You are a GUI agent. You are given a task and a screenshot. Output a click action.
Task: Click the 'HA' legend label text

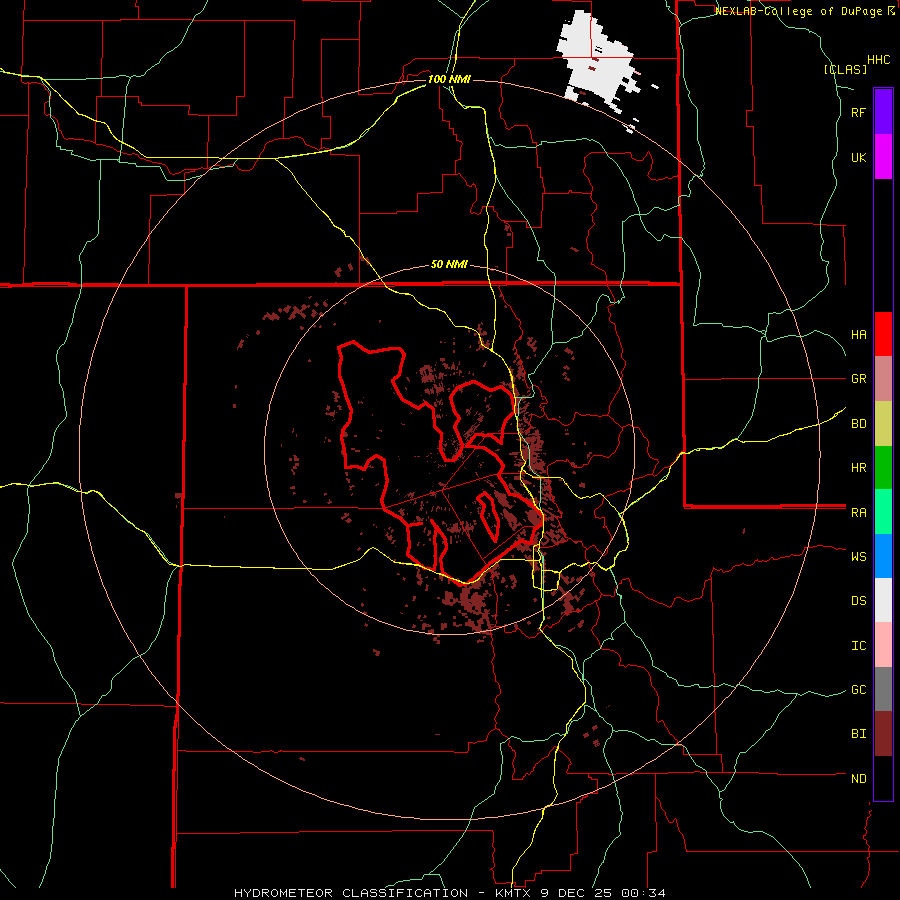(858, 334)
